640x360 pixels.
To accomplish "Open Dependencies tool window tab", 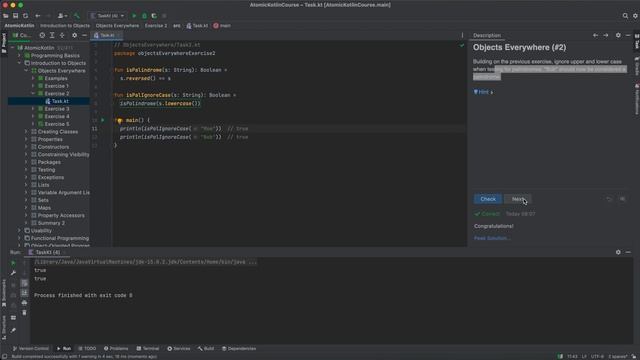I will (239, 349).
